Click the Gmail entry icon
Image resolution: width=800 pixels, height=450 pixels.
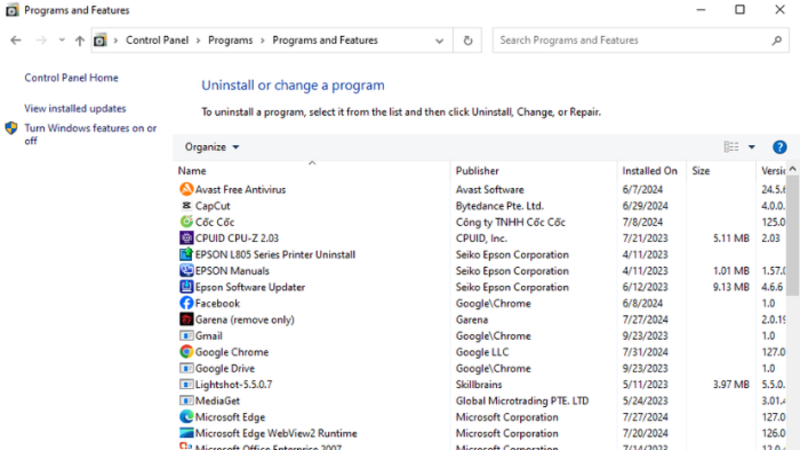click(186, 336)
